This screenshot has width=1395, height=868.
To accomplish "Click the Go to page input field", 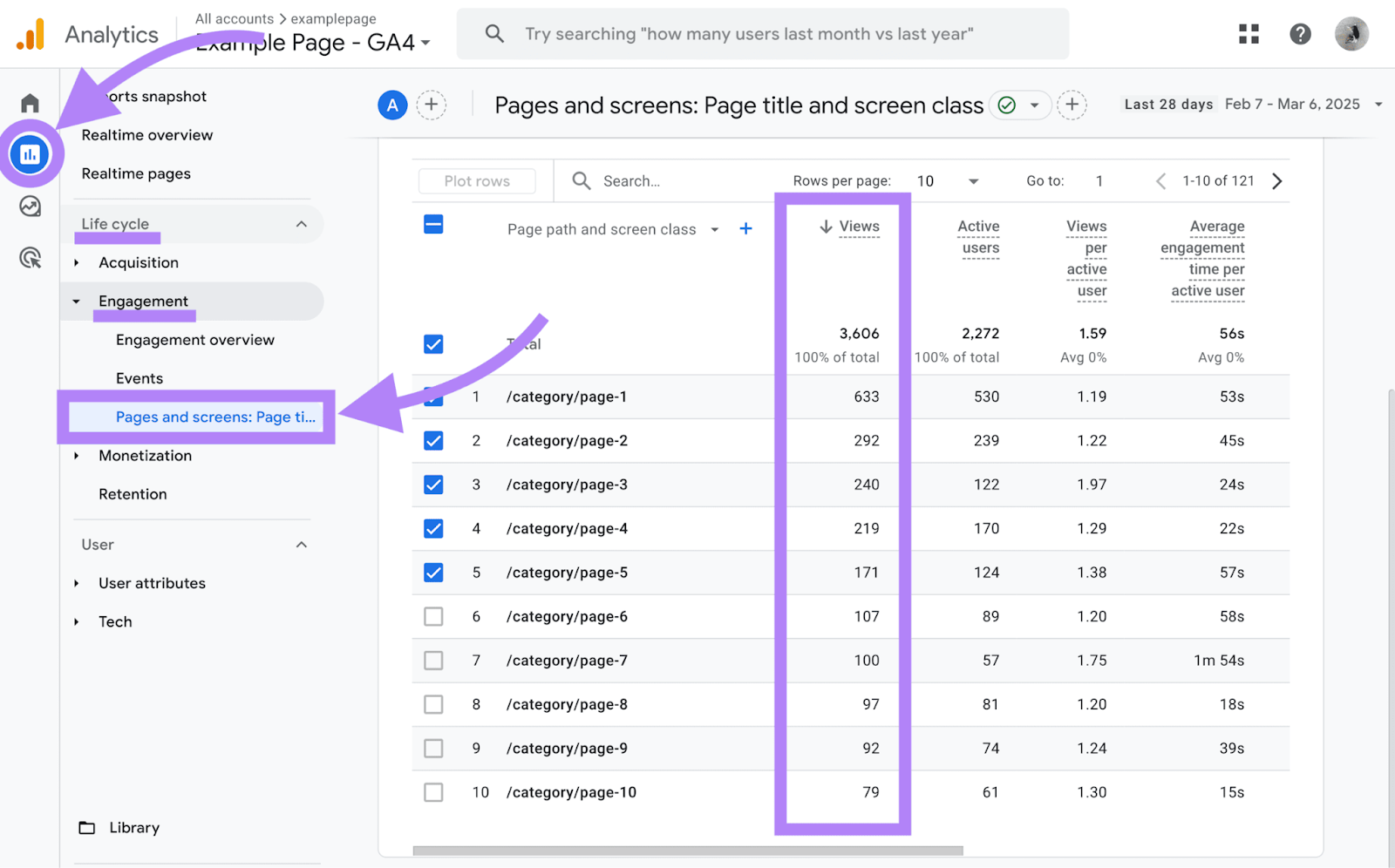I will (1099, 180).
